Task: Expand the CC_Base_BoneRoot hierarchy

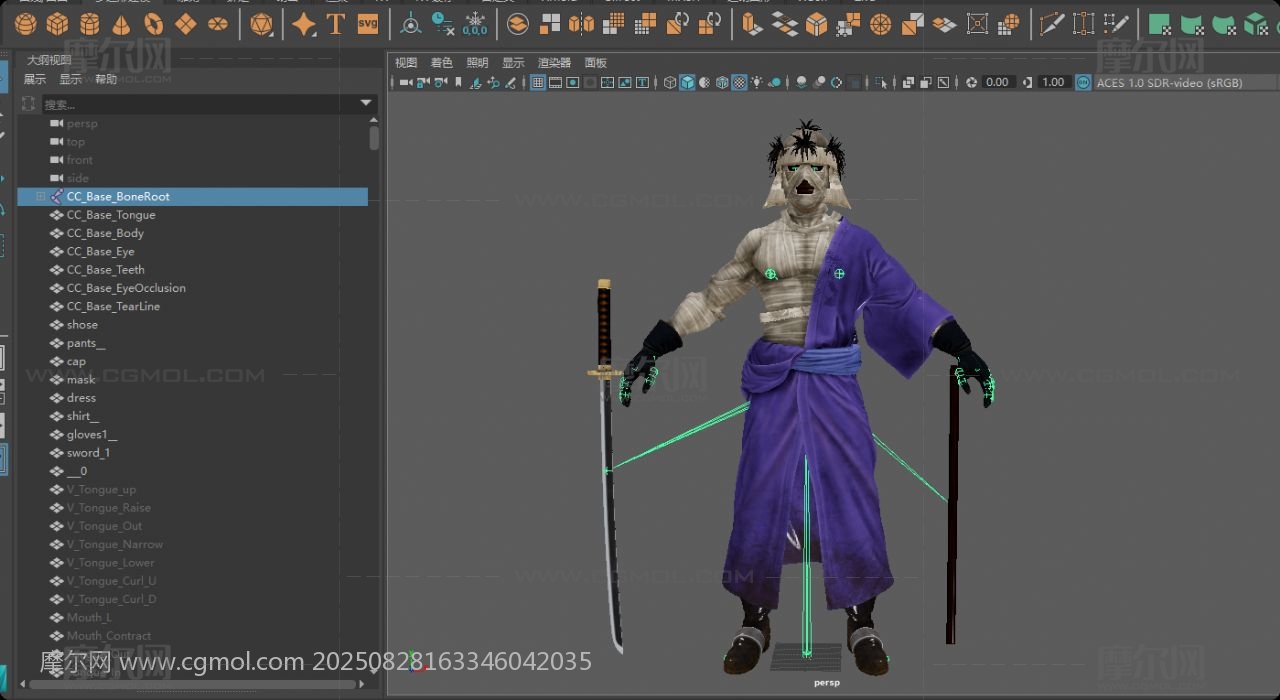Action: [41, 197]
